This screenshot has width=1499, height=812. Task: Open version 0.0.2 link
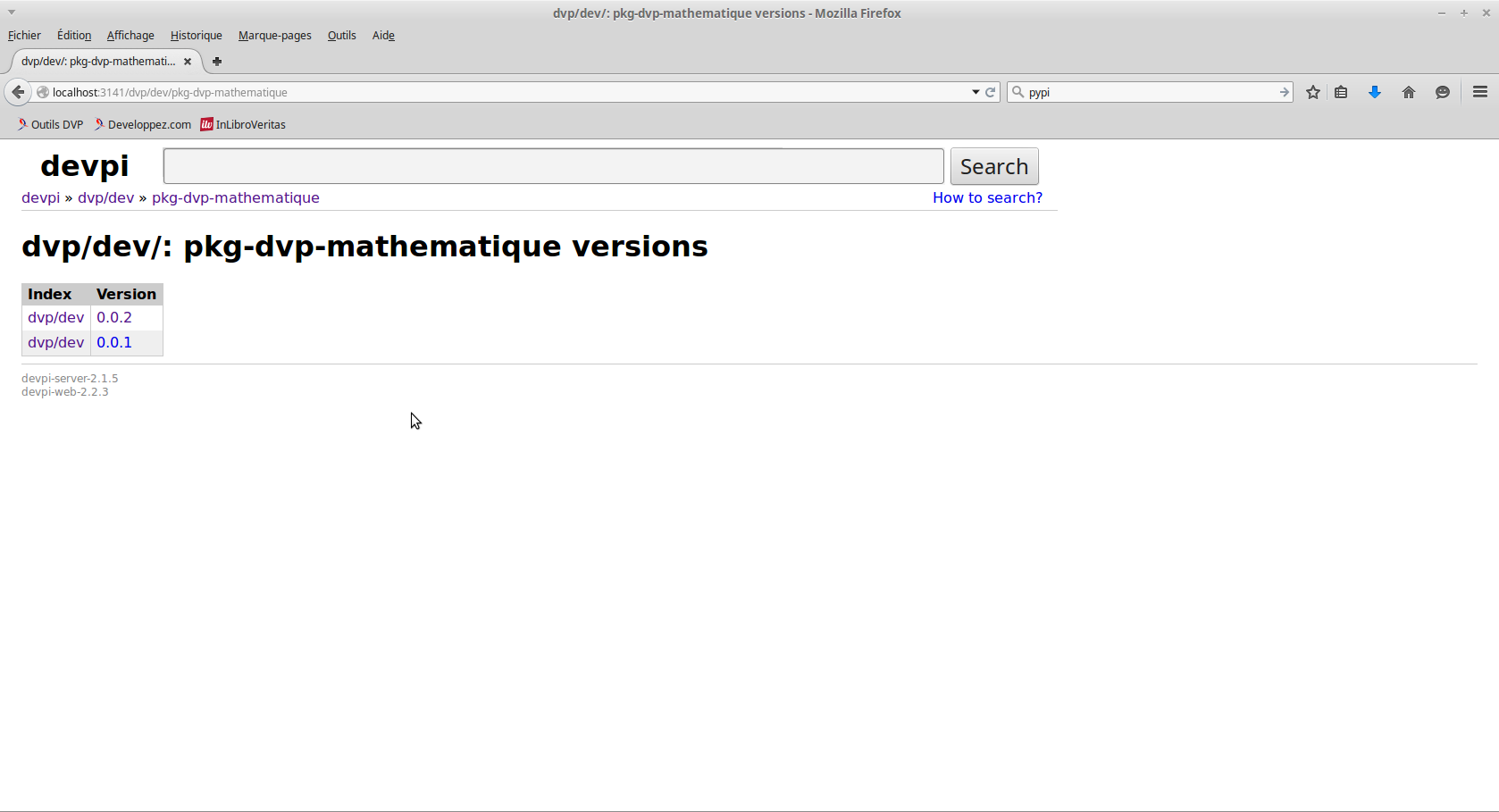114,317
